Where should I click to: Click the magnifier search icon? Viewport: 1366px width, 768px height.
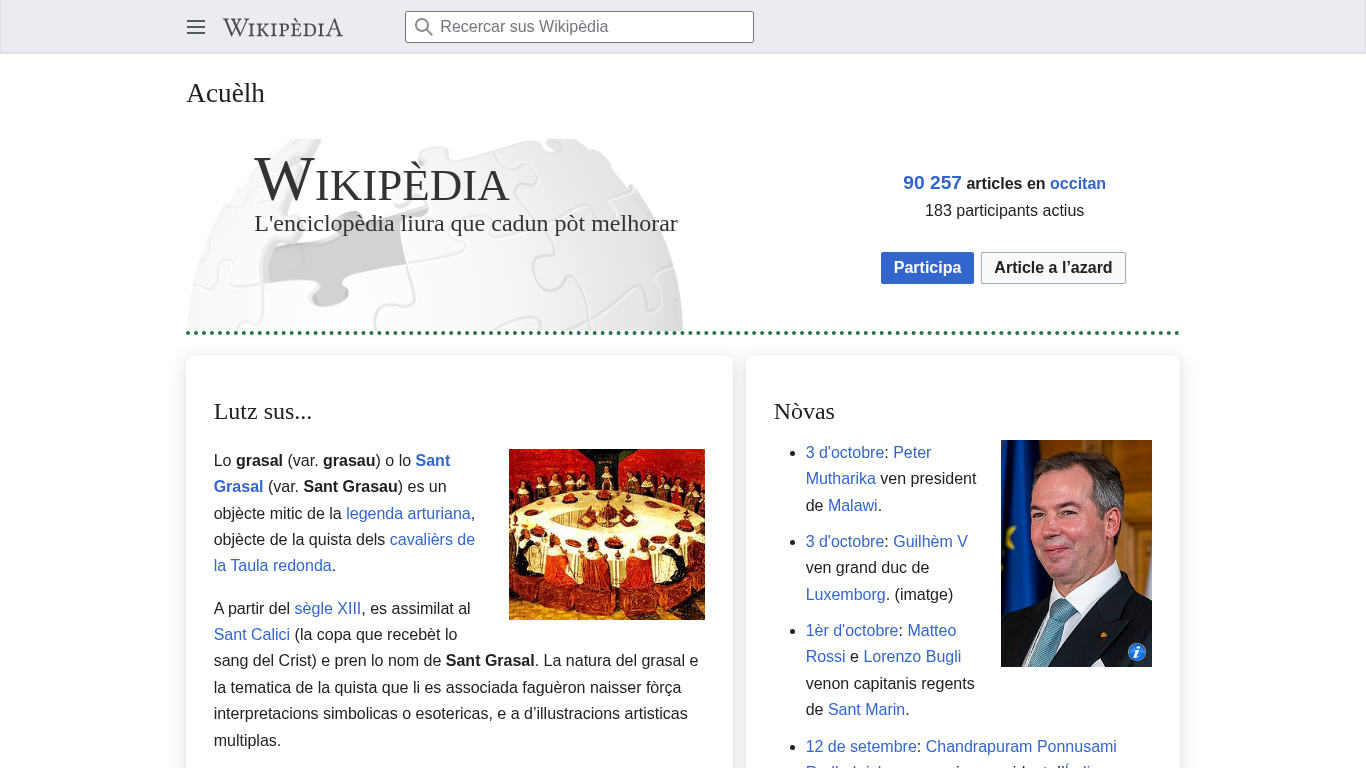424,27
